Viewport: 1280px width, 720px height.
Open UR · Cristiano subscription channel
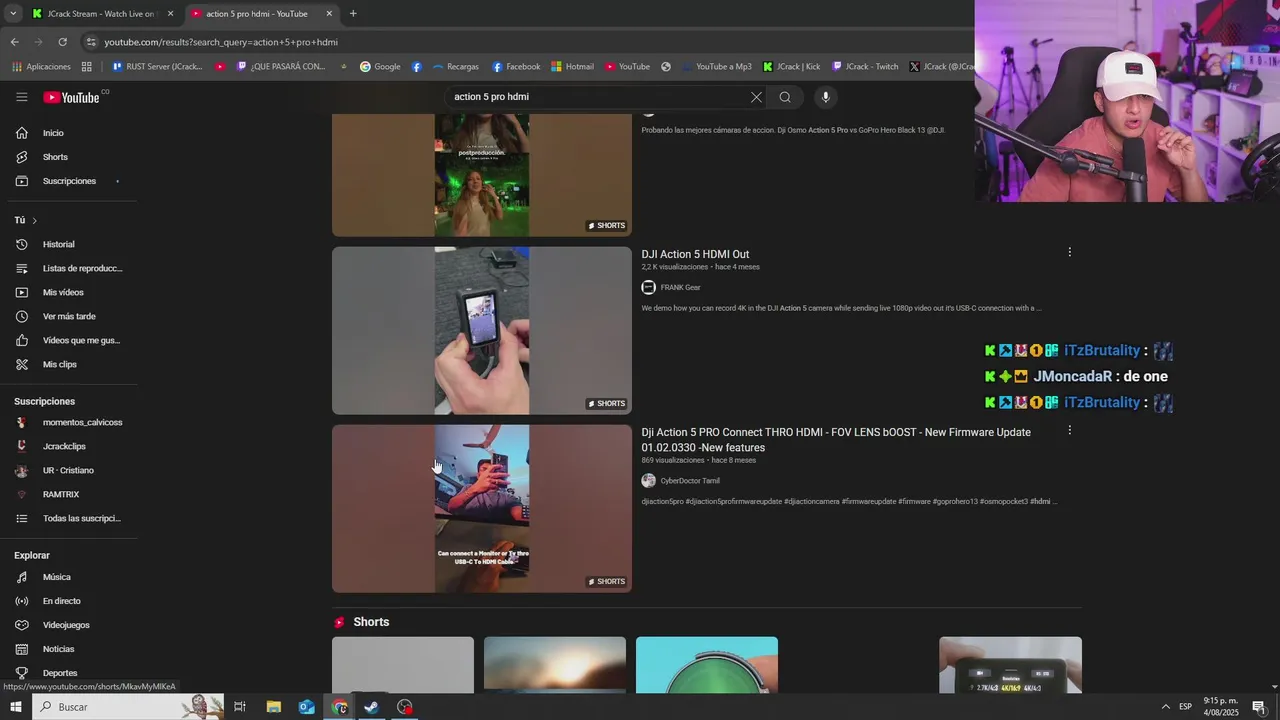69,470
